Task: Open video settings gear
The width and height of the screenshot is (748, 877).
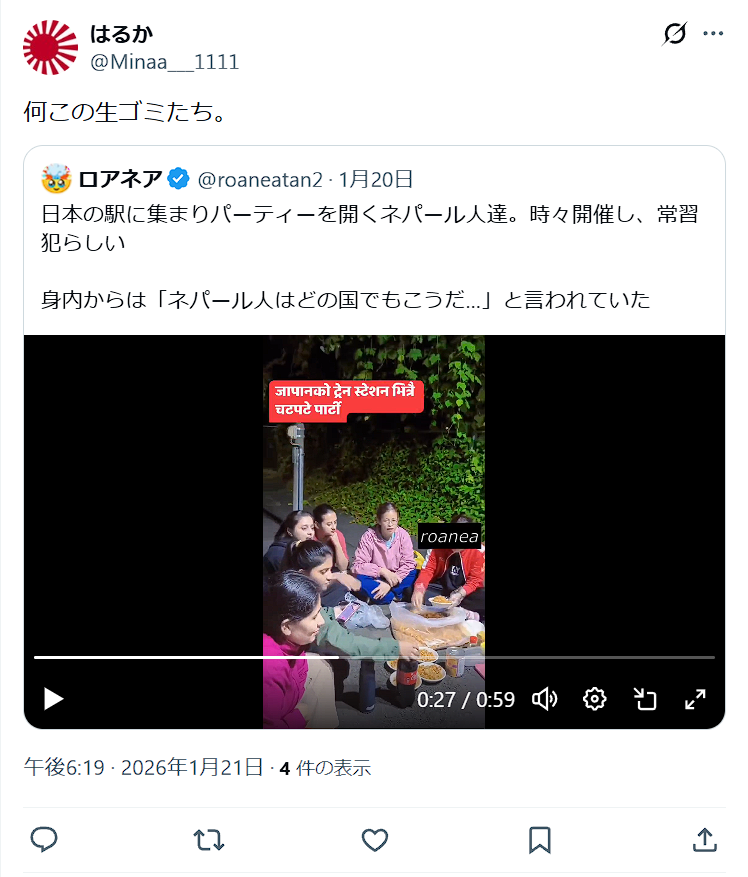Action: (594, 699)
